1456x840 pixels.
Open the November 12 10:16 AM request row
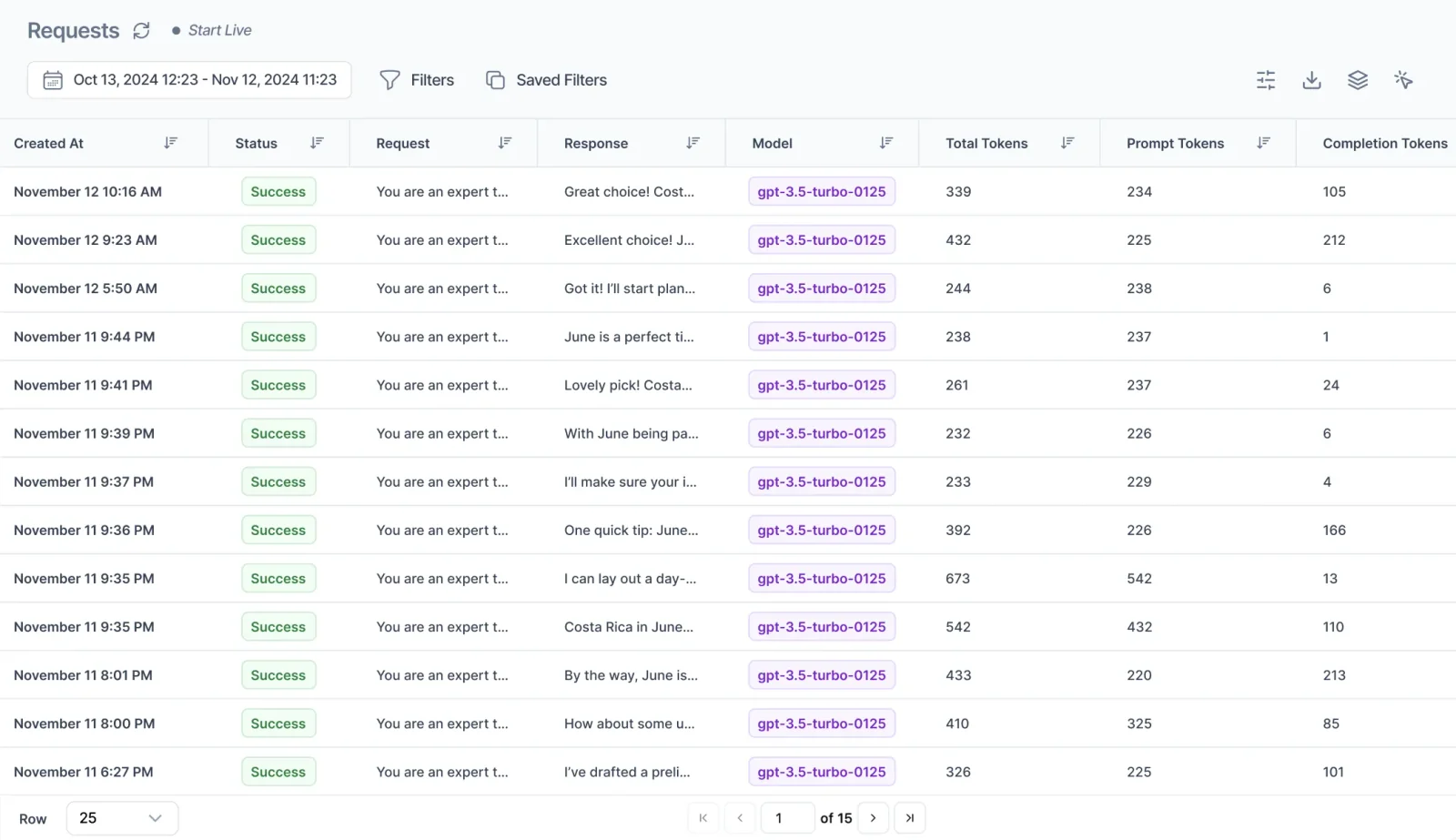click(x=87, y=192)
